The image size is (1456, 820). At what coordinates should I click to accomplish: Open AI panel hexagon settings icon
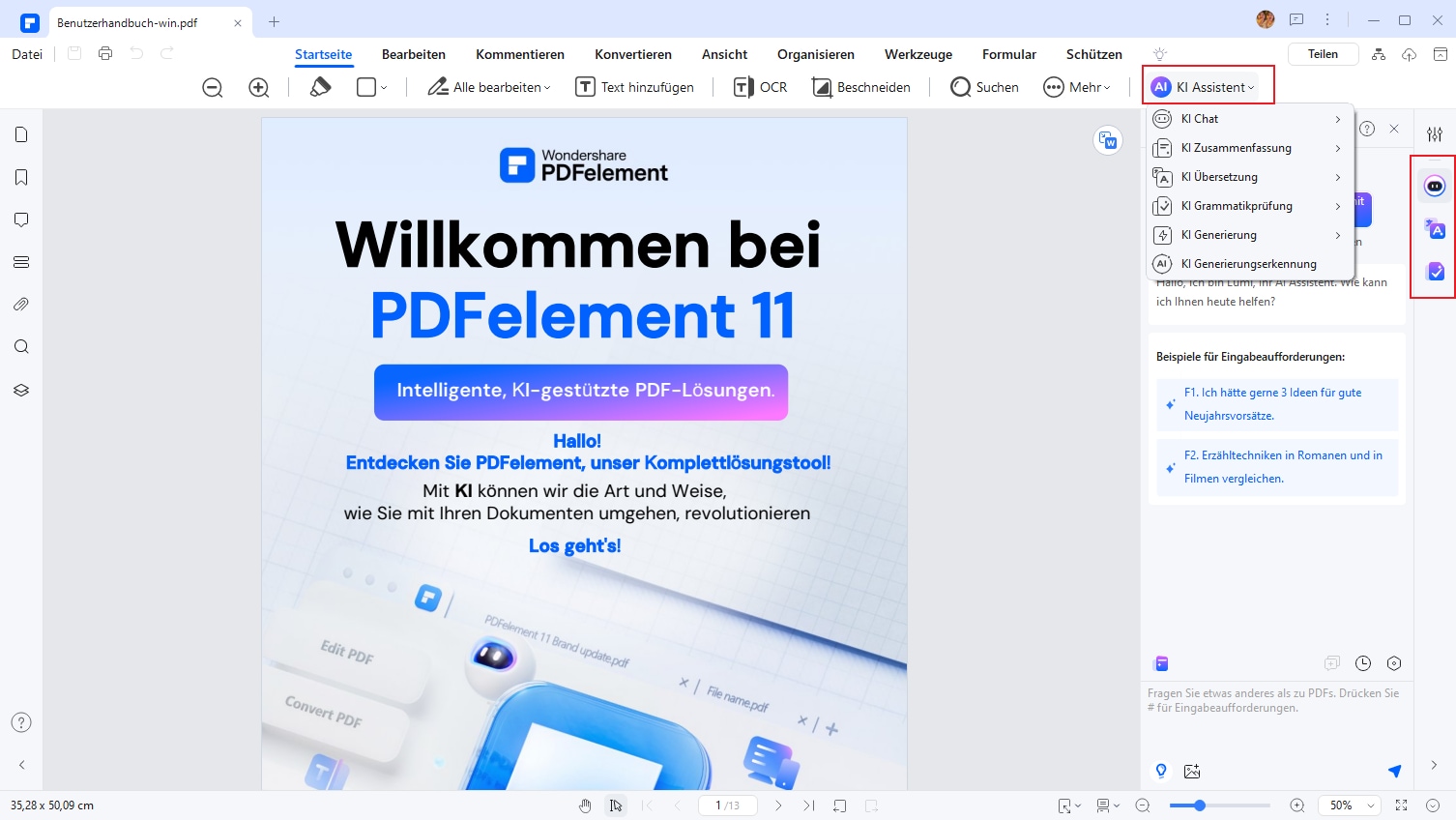click(x=1394, y=663)
